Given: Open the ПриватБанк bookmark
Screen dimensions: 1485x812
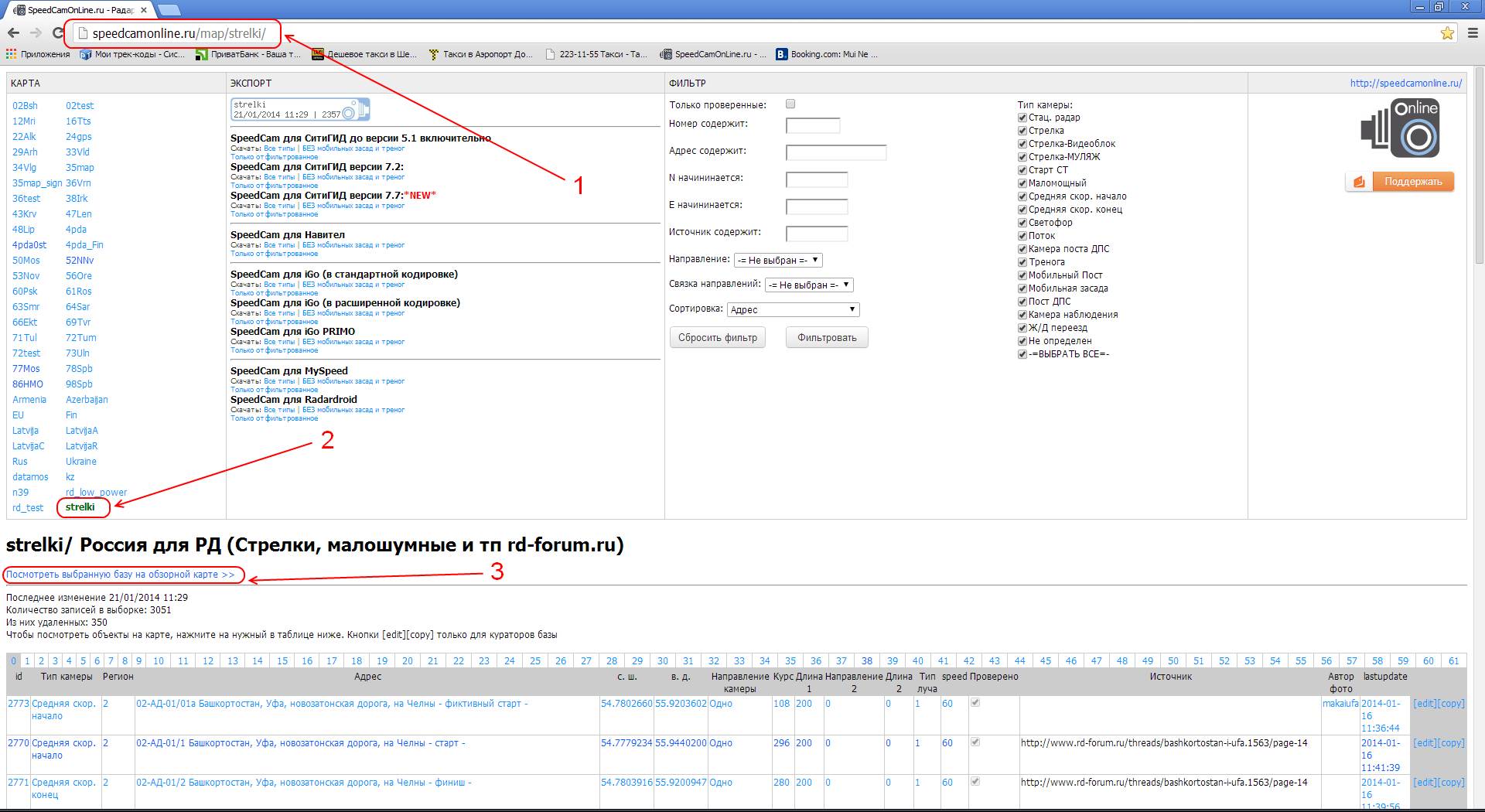Looking at the screenshot, I should 247,54.
